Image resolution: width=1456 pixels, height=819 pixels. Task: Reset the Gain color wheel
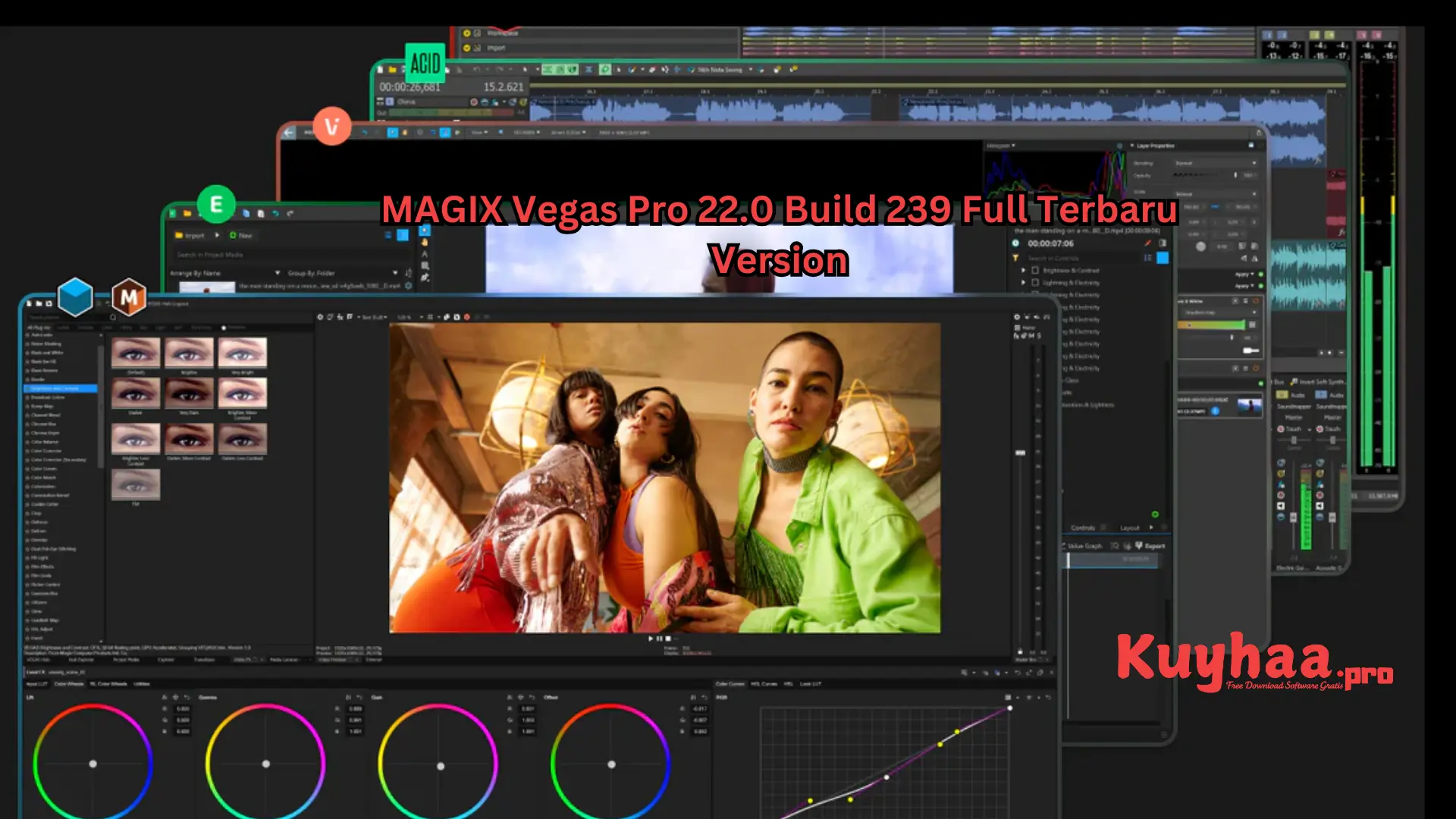(x=532, y=697)
